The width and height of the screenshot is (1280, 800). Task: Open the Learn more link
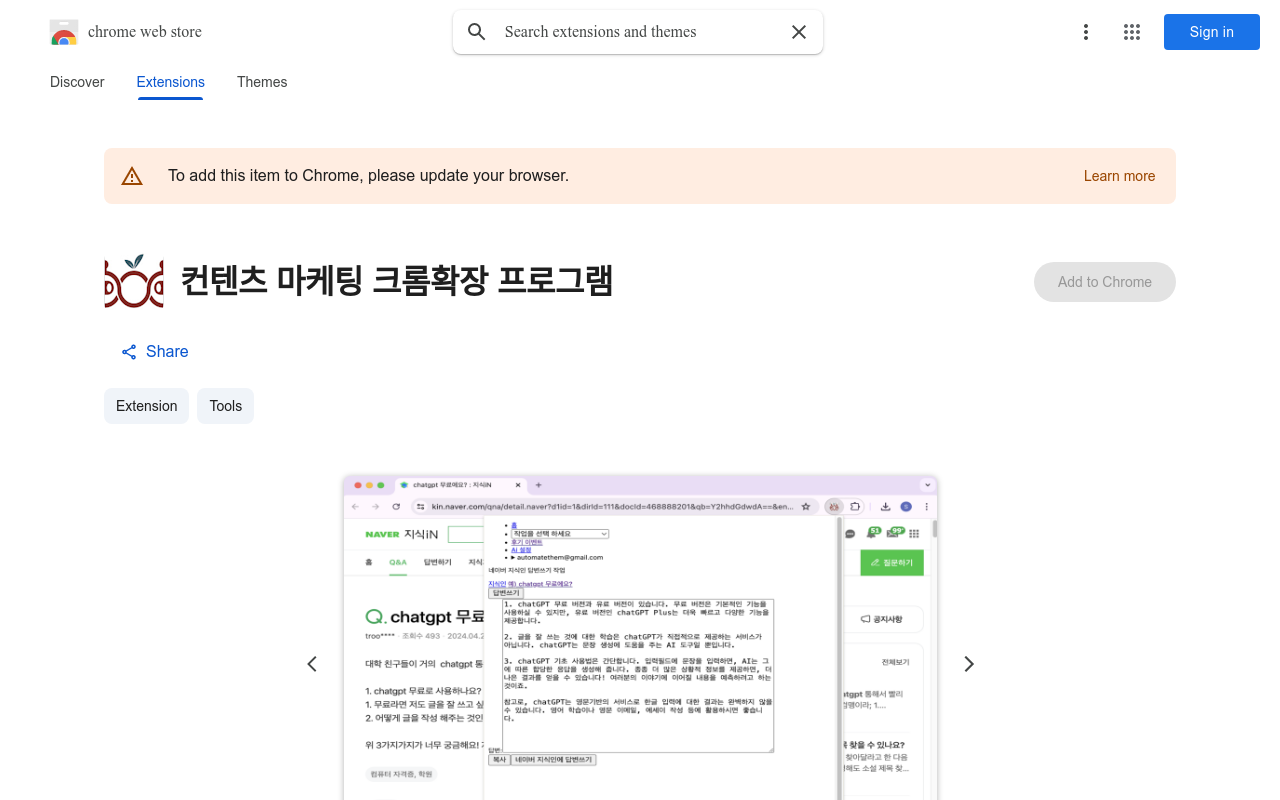tap(1119, 176)
